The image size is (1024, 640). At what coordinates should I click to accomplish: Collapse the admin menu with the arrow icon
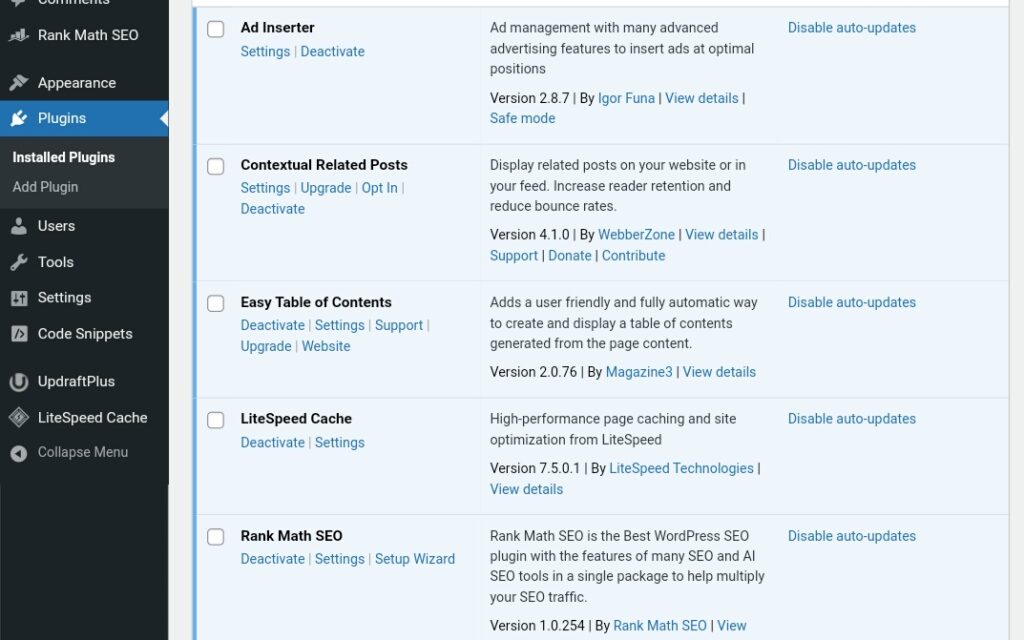pyautogui.click(x=18, y=453)
